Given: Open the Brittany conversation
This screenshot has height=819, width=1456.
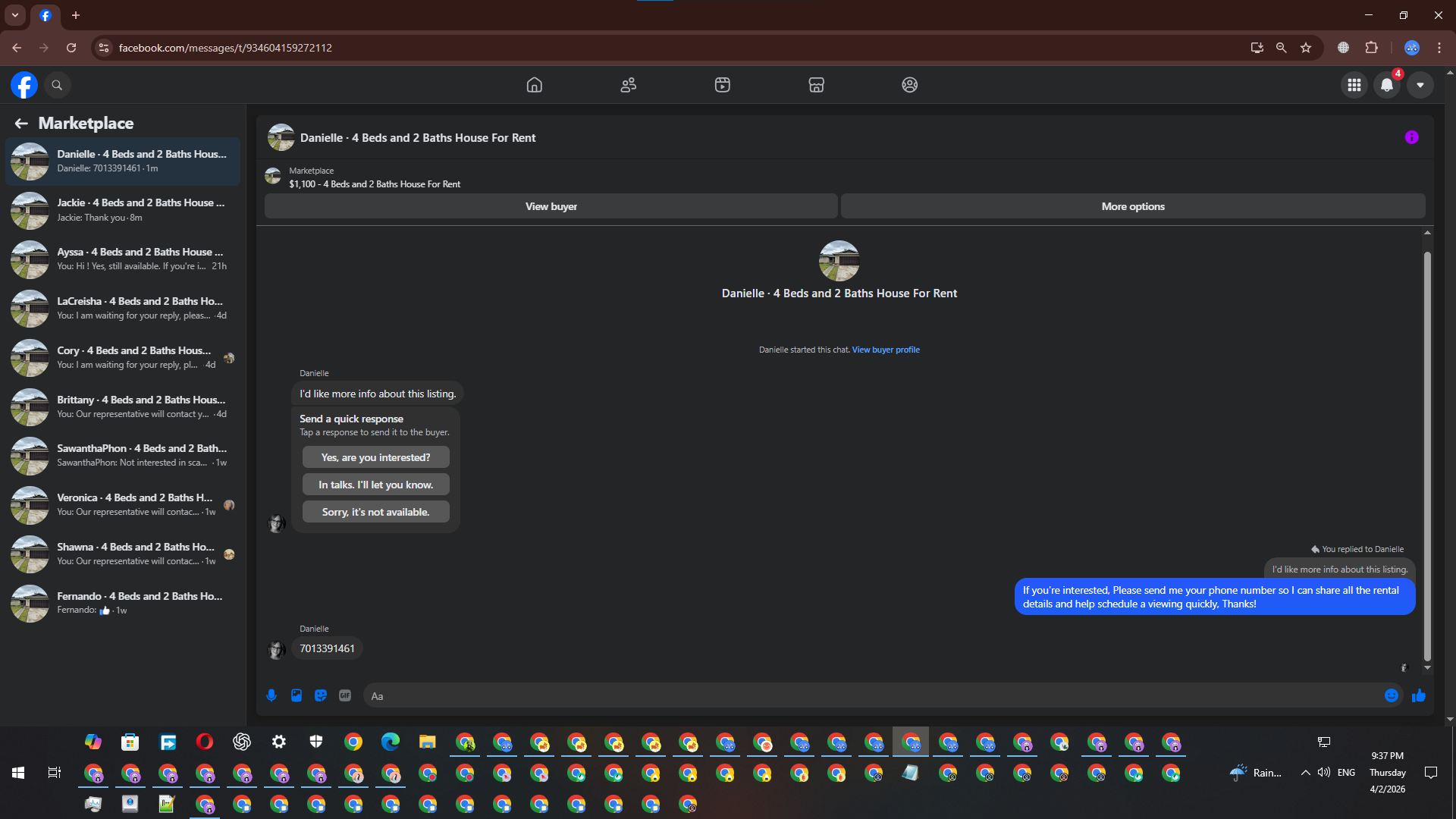Looking at the screenshot, I should tap(123, 406).
